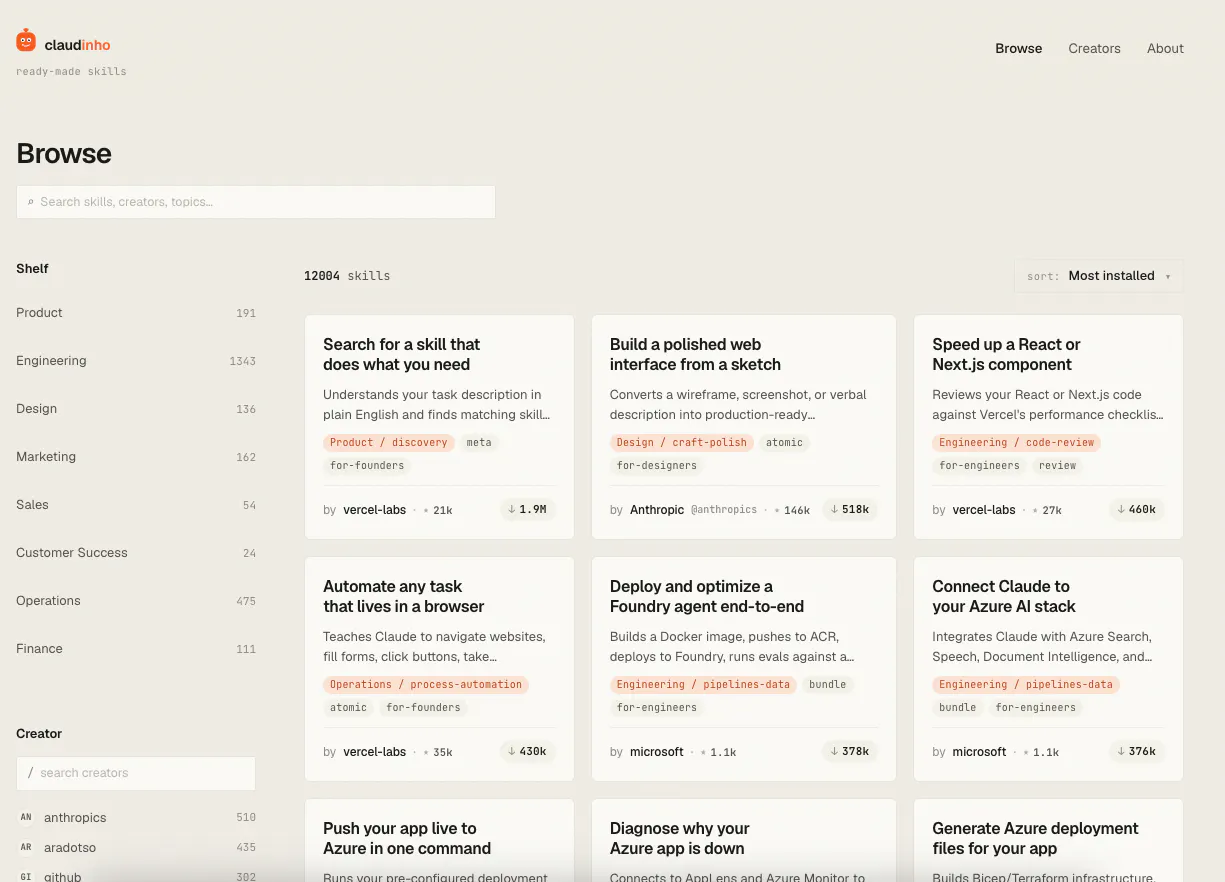
Task: Click the 1.9M installs download badge
Action: point(528,509)
